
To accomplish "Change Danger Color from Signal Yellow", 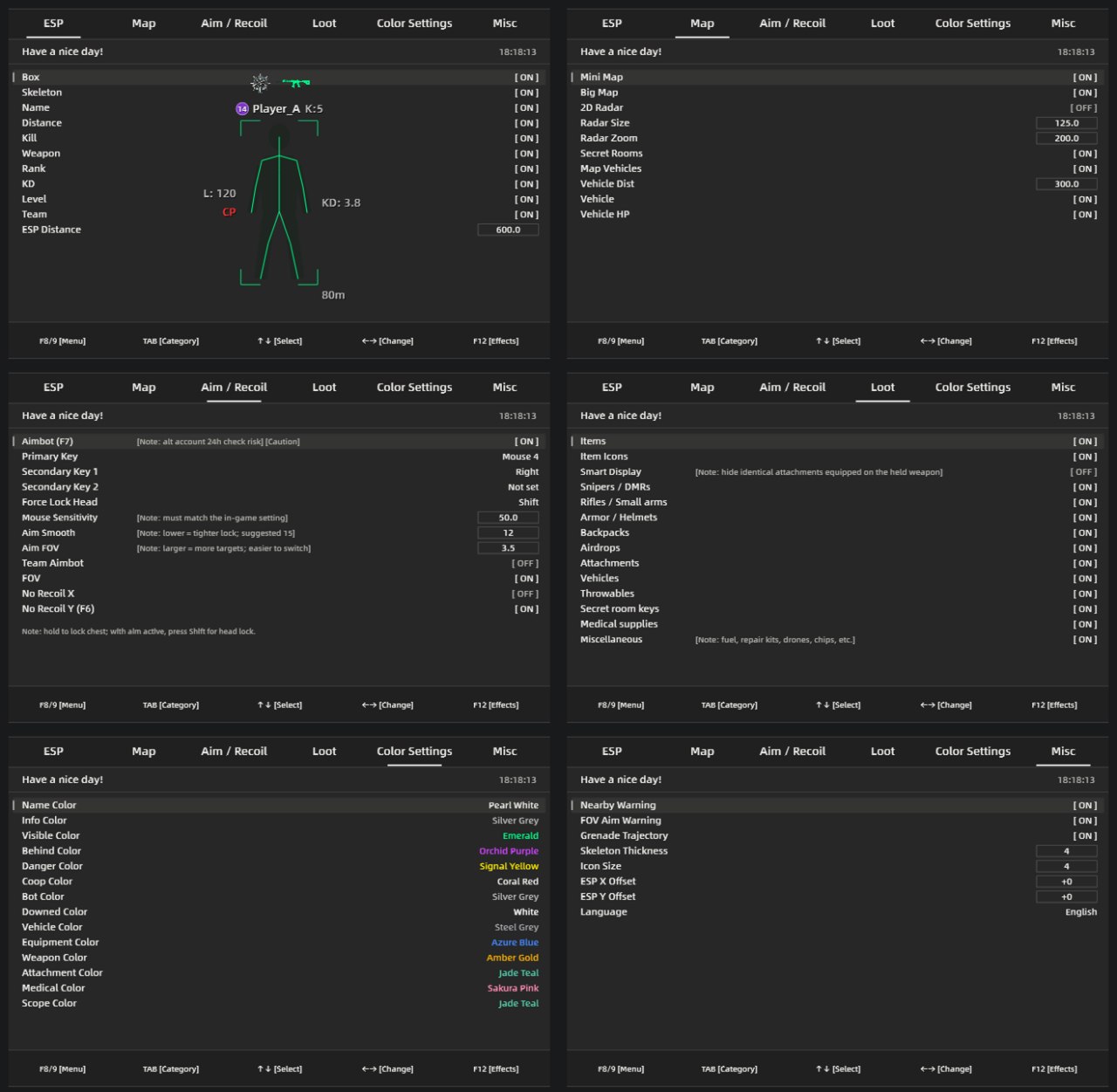I will pos(509,867).
